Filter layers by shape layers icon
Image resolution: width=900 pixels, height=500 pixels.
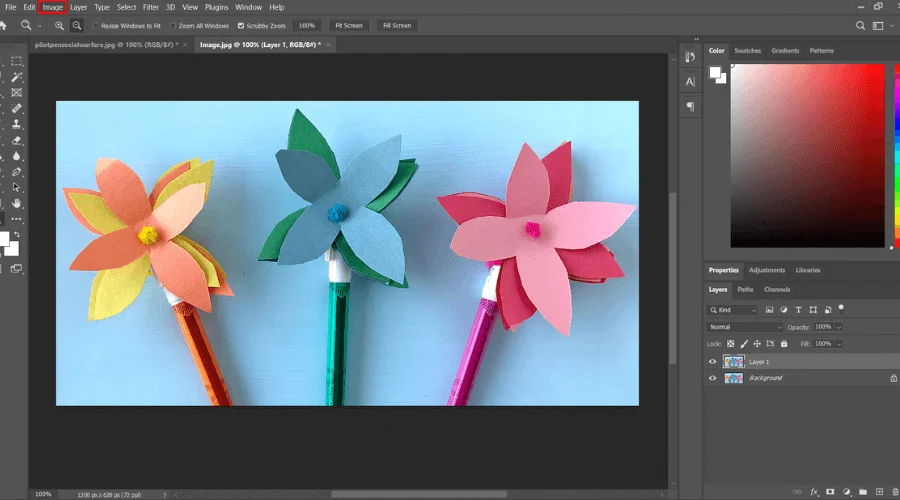[x=813, y=309]
